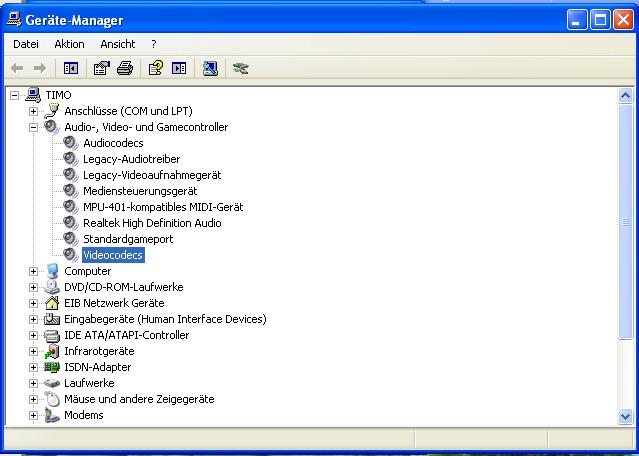Screen dimensions: 639x456
Task: Open the Ansicht menu
Action: tap(118, 44)
